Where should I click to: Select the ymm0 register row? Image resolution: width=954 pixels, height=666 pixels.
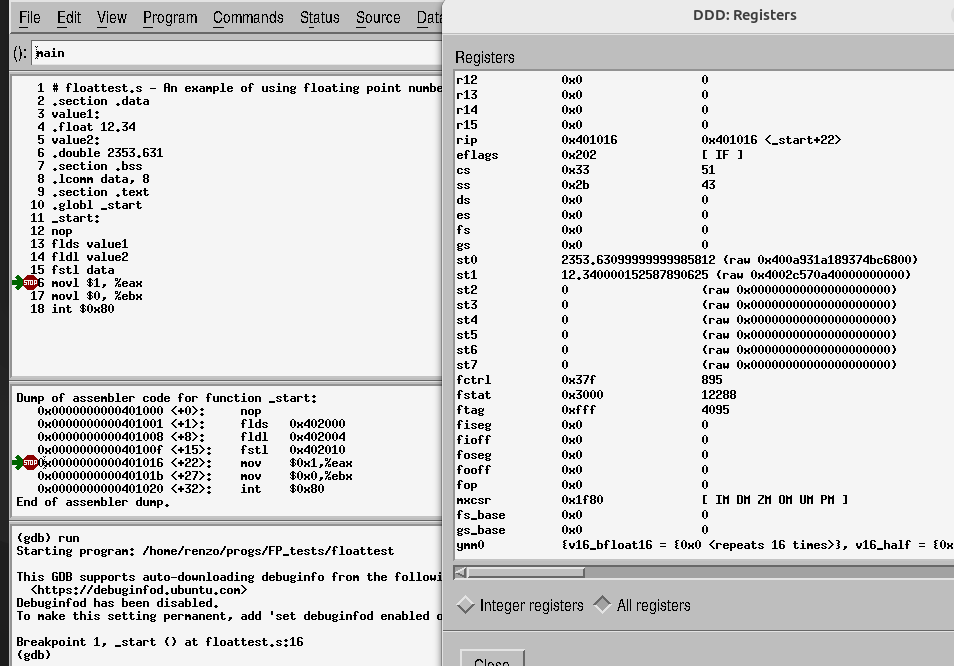pos(704,545)
